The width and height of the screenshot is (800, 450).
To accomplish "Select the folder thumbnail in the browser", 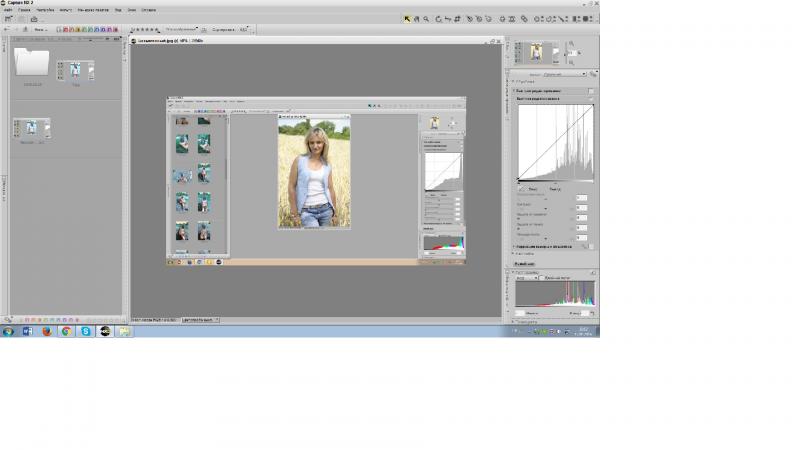I will [x=32, y=62].
